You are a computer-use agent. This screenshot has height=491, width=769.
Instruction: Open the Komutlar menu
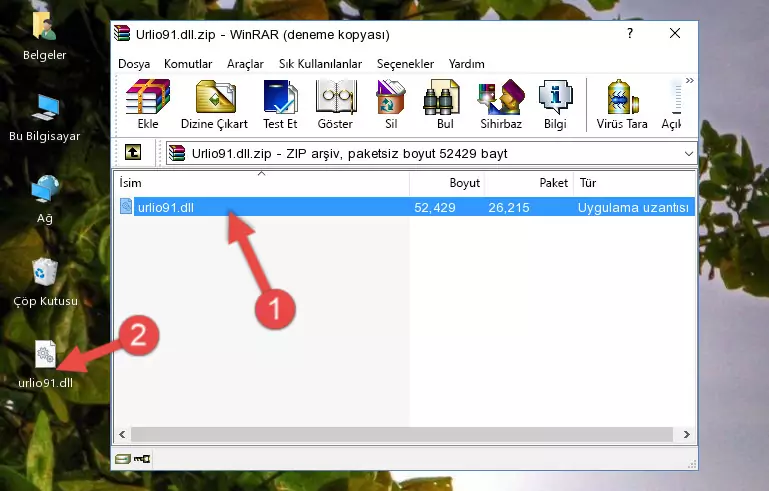[188, 64]
